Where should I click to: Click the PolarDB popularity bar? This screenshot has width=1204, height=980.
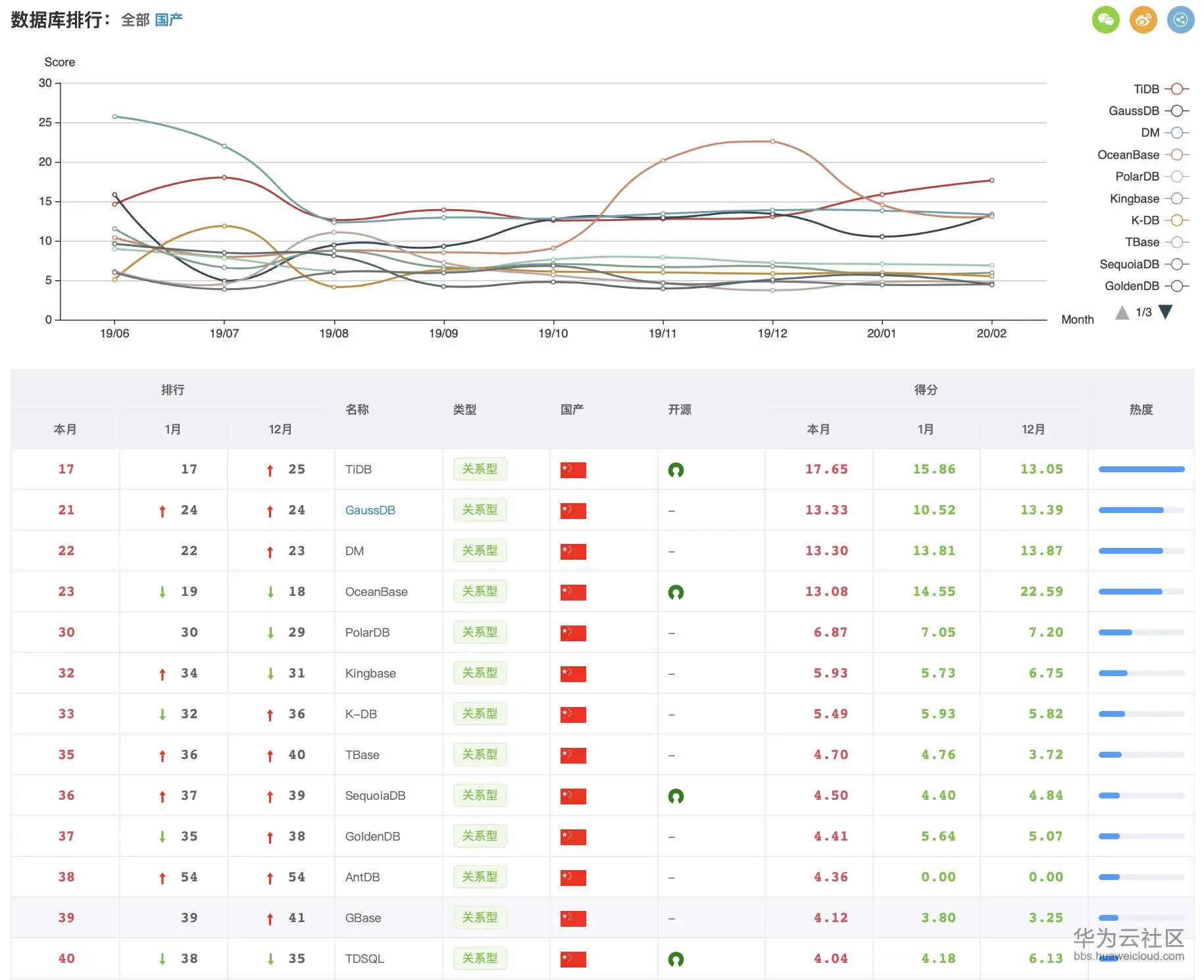tap(1141, 633)
